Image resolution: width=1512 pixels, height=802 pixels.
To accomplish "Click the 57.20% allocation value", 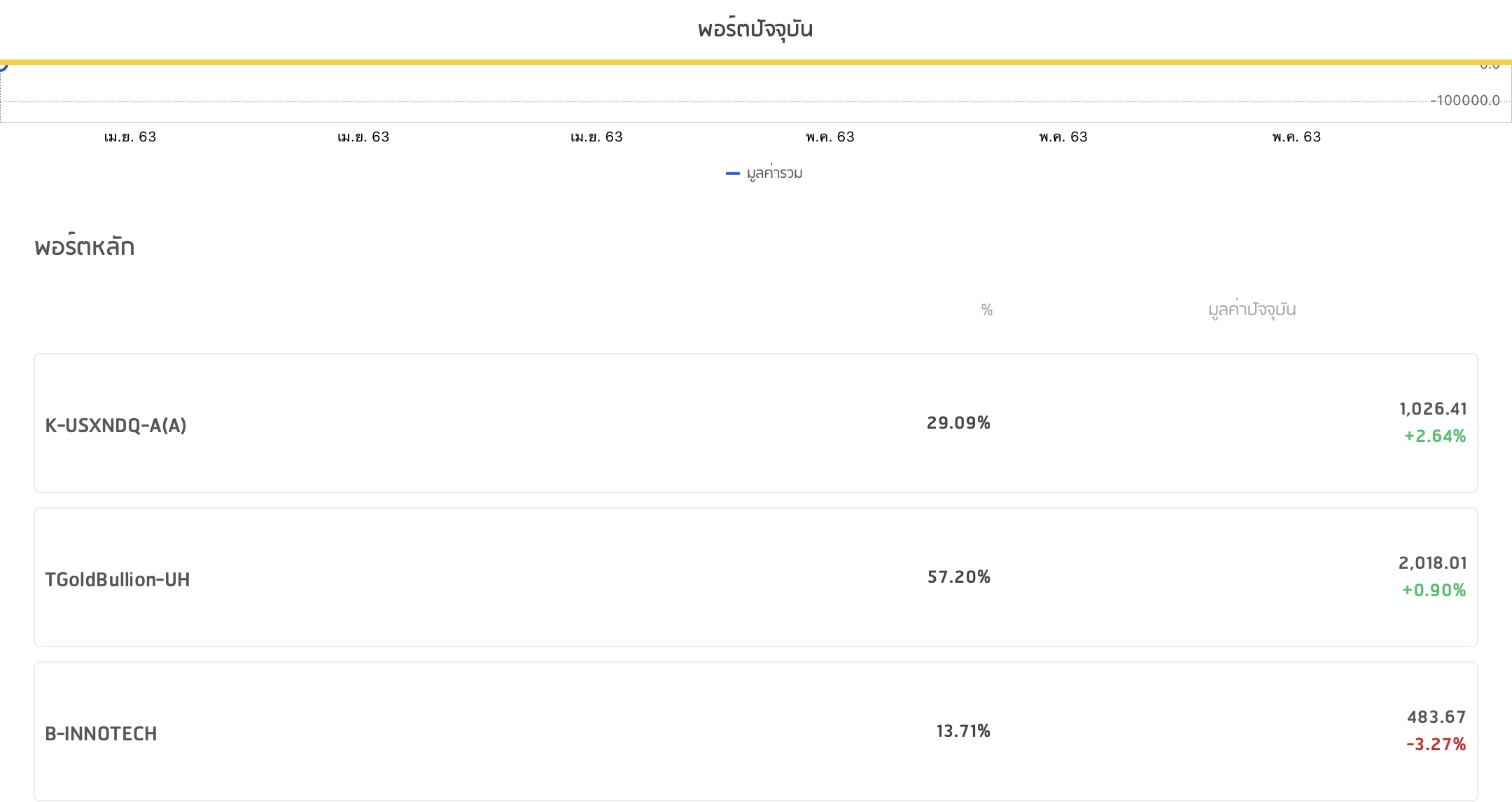I will [958, 577].
